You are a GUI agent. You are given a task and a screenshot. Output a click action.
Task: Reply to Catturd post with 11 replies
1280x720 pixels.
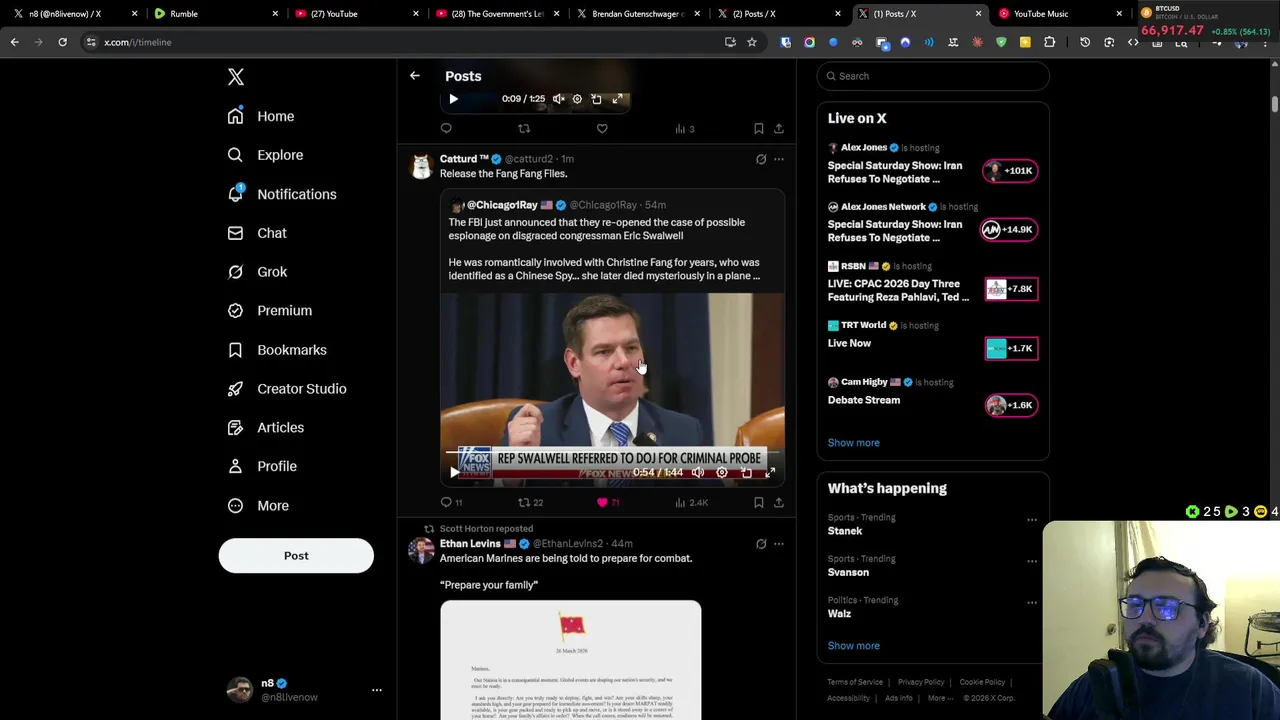pyautogui.click(x=451, y=502)
